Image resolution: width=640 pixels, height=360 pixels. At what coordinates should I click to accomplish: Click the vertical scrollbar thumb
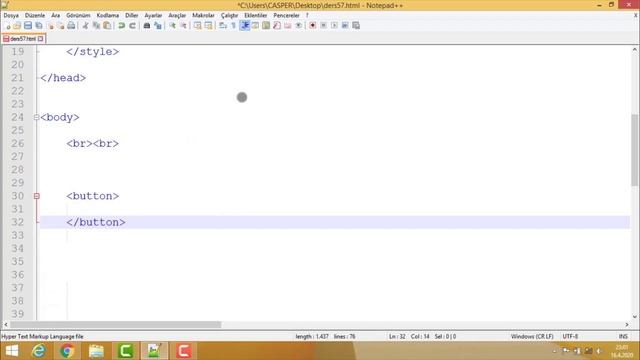click(x=635, y=150)
